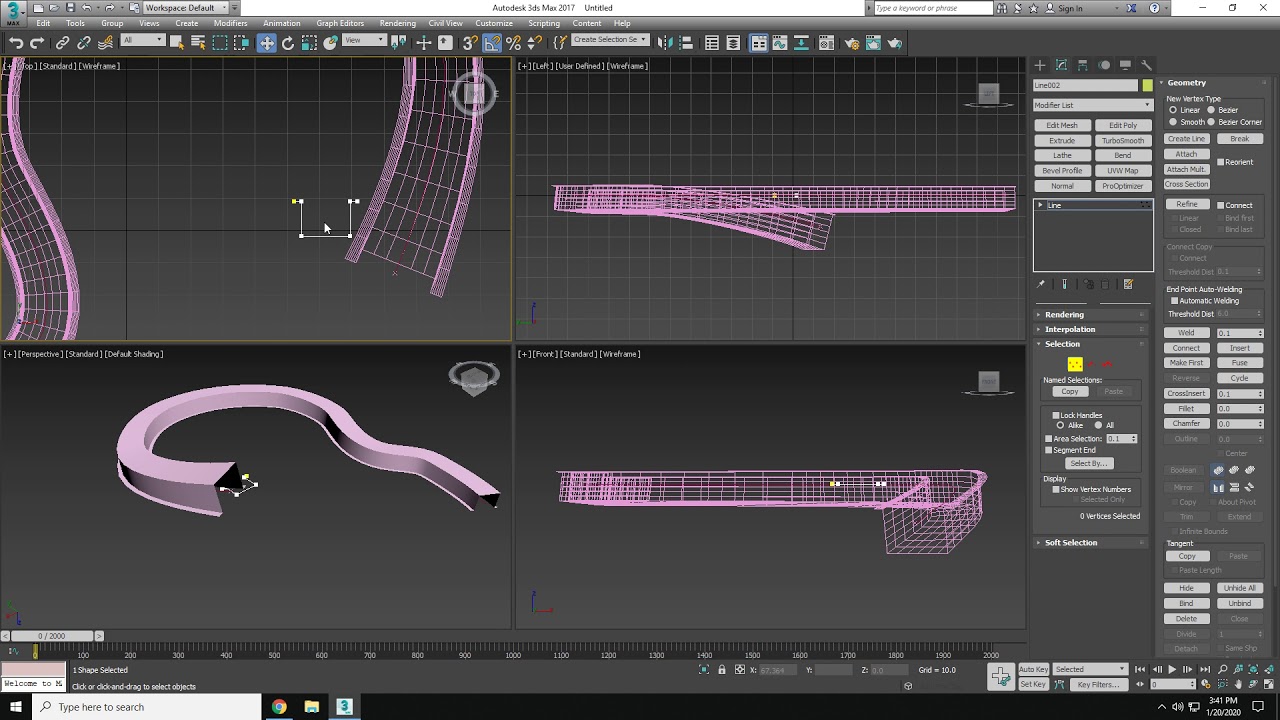Click the time slider showing 0 / 2000
1280x720 pixels.
point(52,636)
